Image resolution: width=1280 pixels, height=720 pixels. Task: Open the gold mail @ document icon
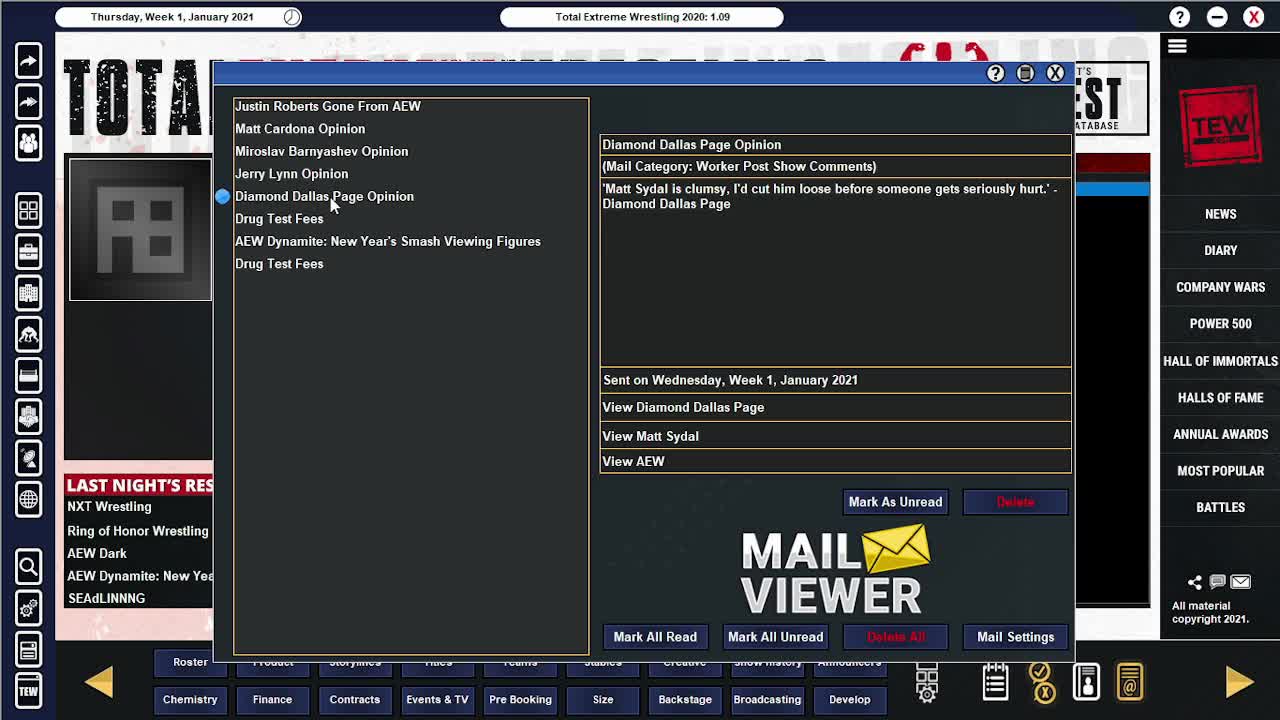coord(1130,682)
